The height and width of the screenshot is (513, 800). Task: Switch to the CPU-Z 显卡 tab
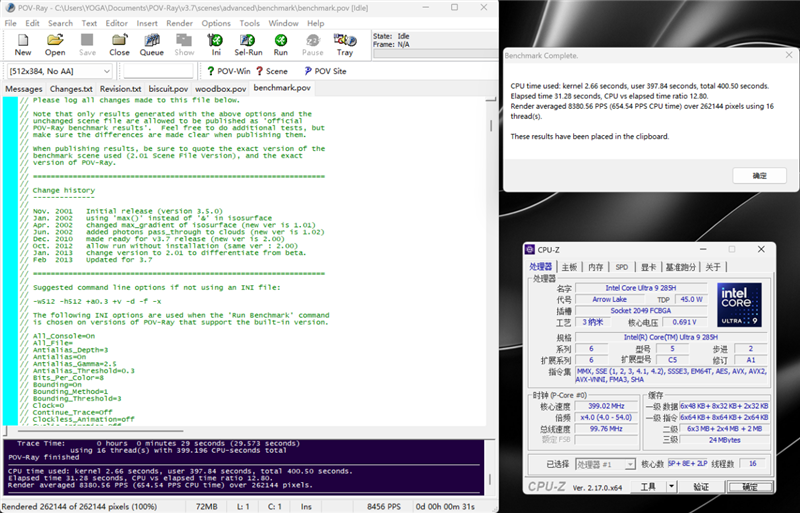[648, 267]
